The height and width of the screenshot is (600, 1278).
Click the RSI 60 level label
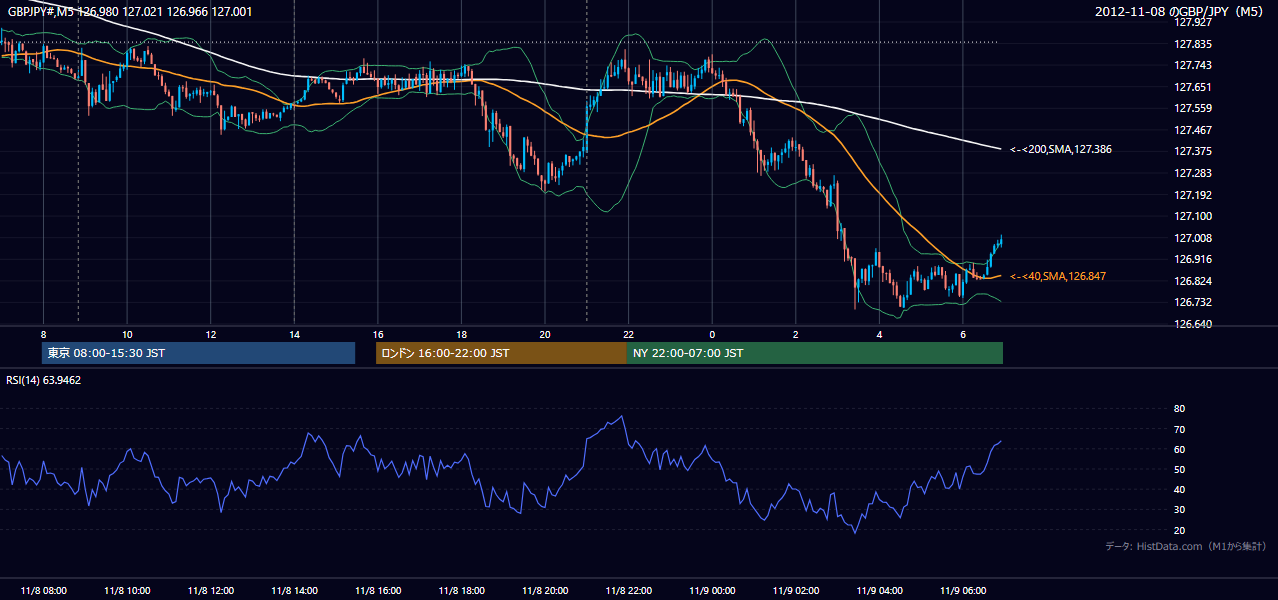(1179, 449)
